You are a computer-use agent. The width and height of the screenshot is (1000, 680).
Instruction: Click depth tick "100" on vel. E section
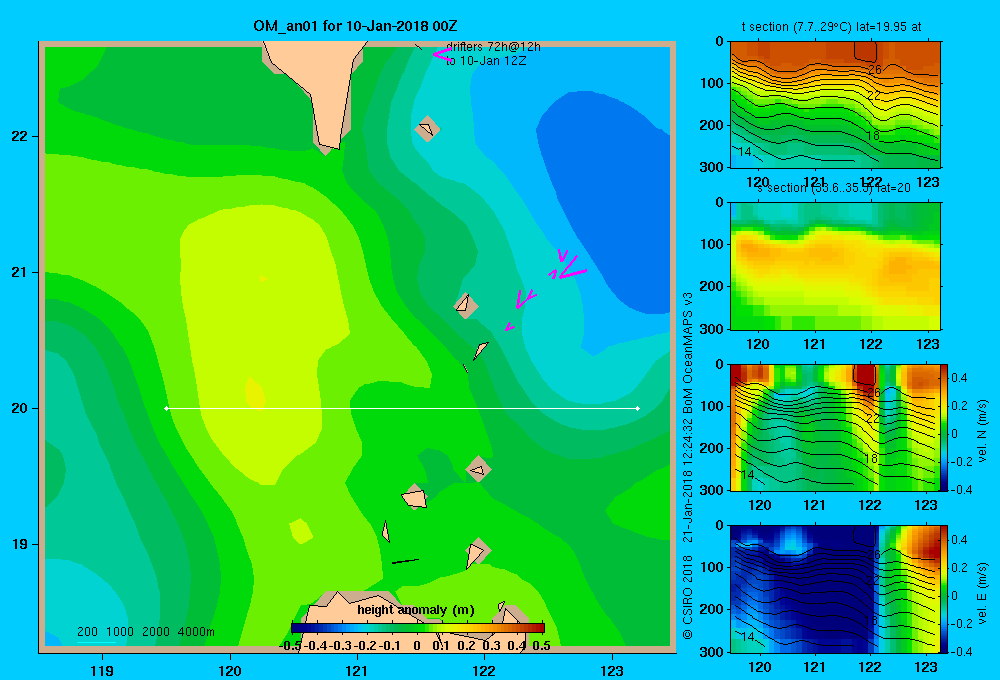tap(711, 567)
